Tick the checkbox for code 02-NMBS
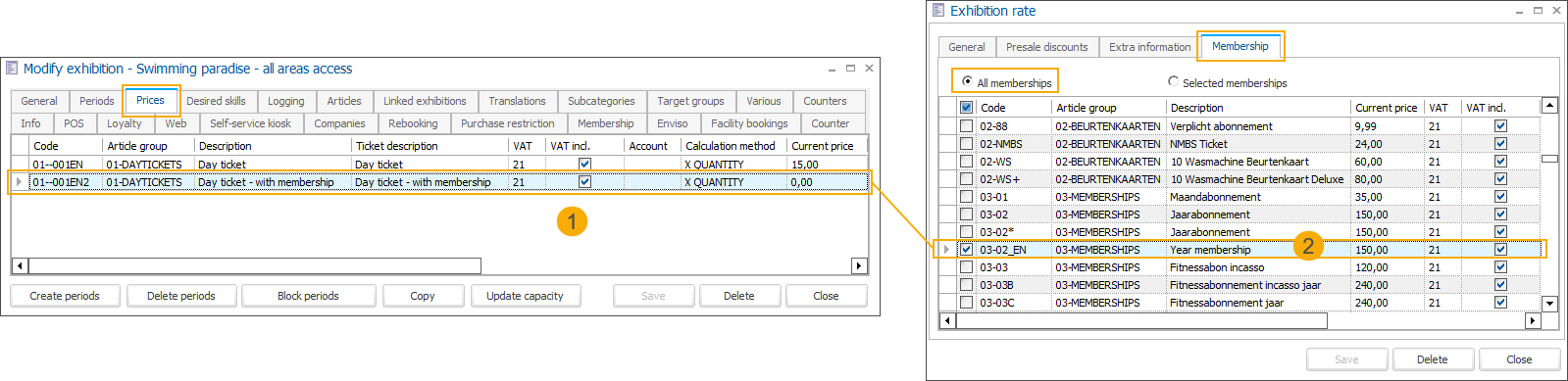Viewport: 1568px width, 381px height. click(x=967, y=144)
